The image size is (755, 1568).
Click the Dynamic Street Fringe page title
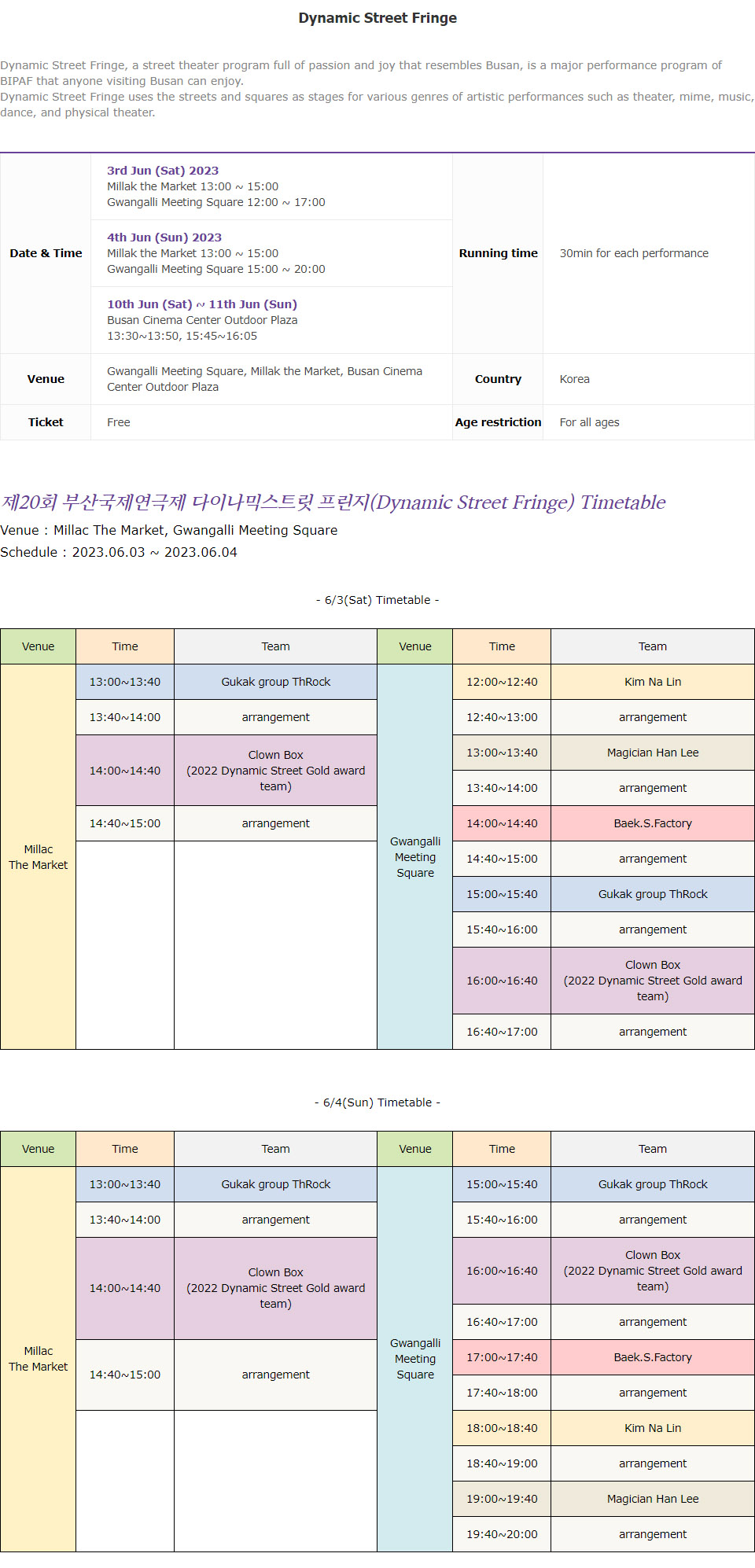pyautogui.click(x=377, y=18)
